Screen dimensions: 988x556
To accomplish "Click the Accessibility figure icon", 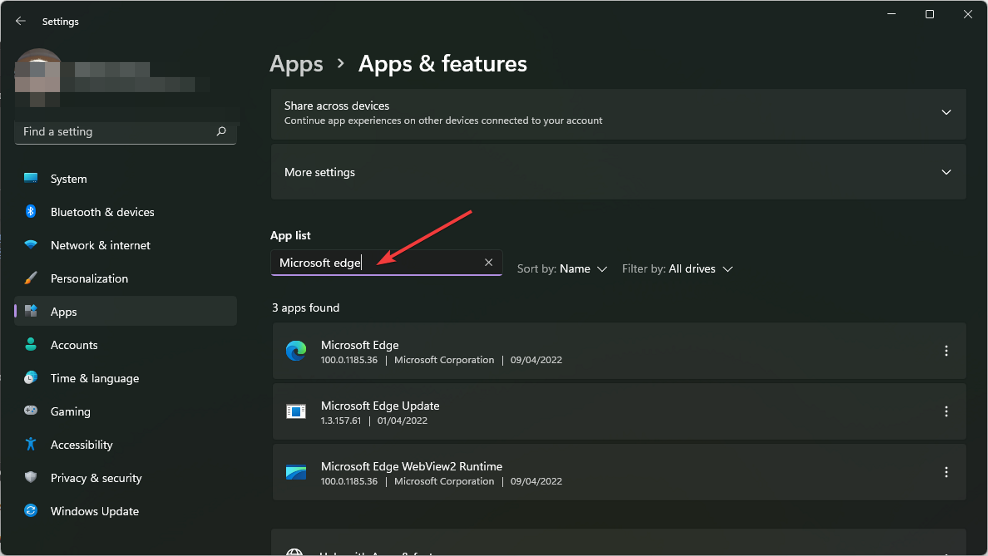I will coord(30,444).
